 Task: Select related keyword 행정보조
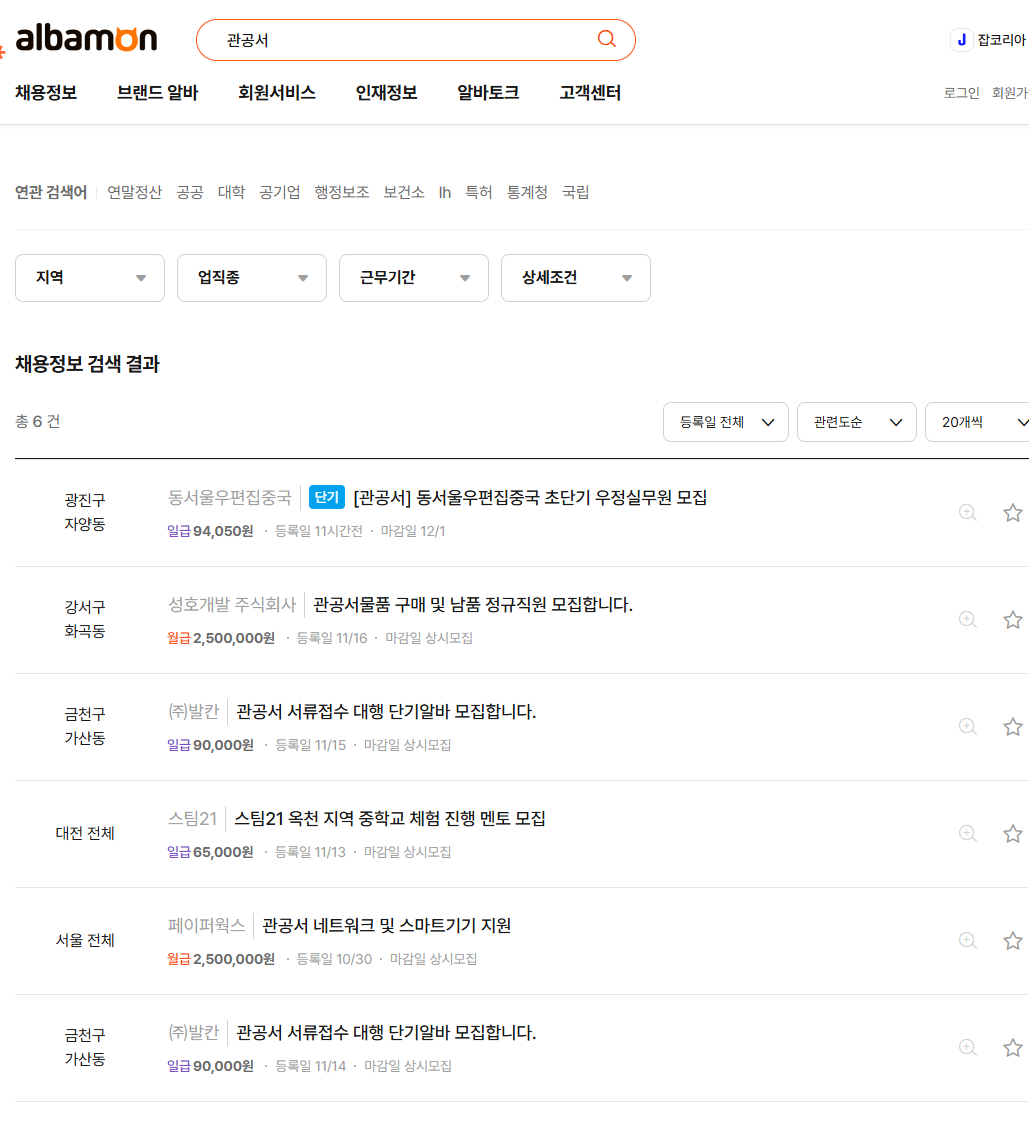(342, 192)
